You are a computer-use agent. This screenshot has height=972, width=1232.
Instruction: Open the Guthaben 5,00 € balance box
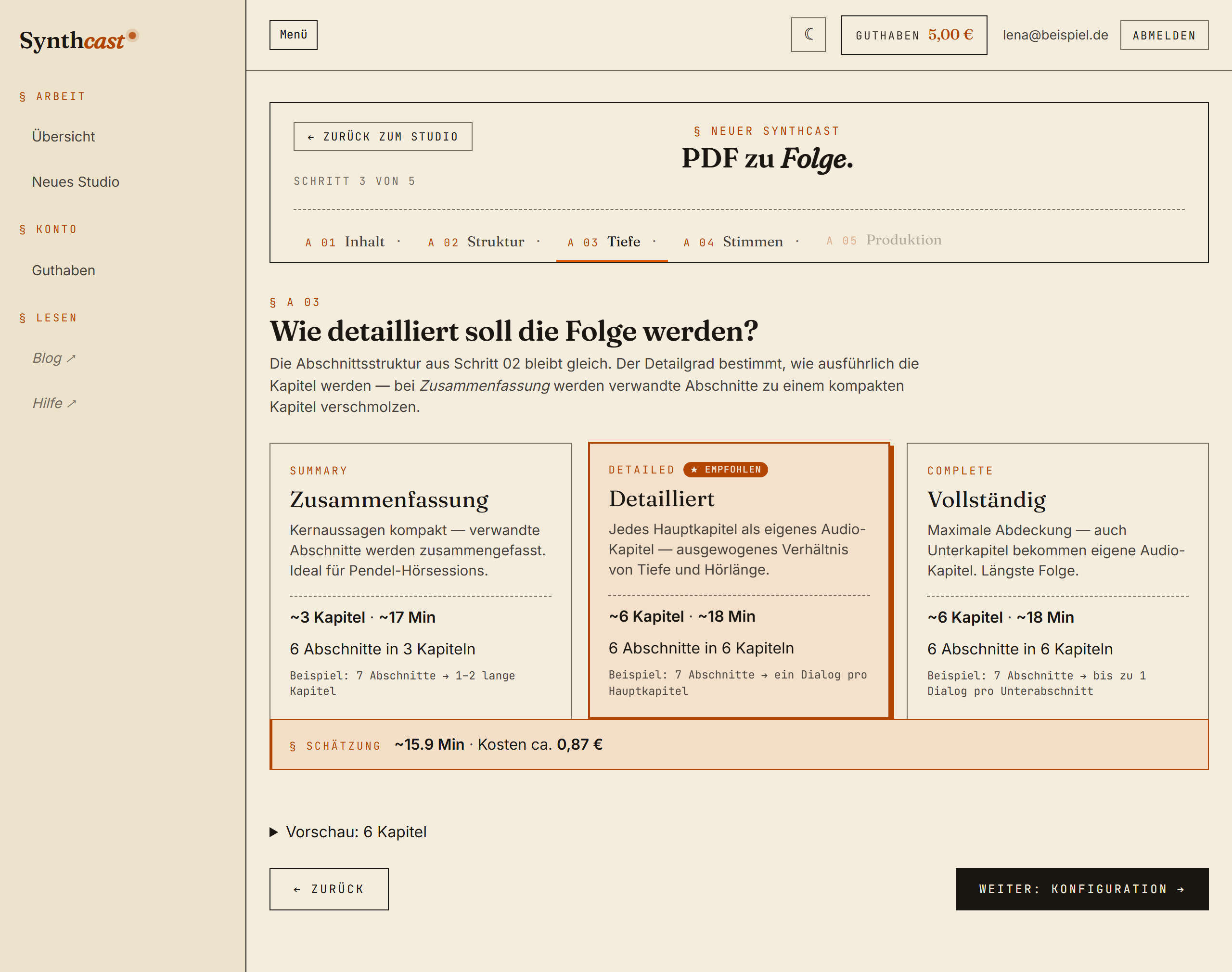(x=914, y=35)
